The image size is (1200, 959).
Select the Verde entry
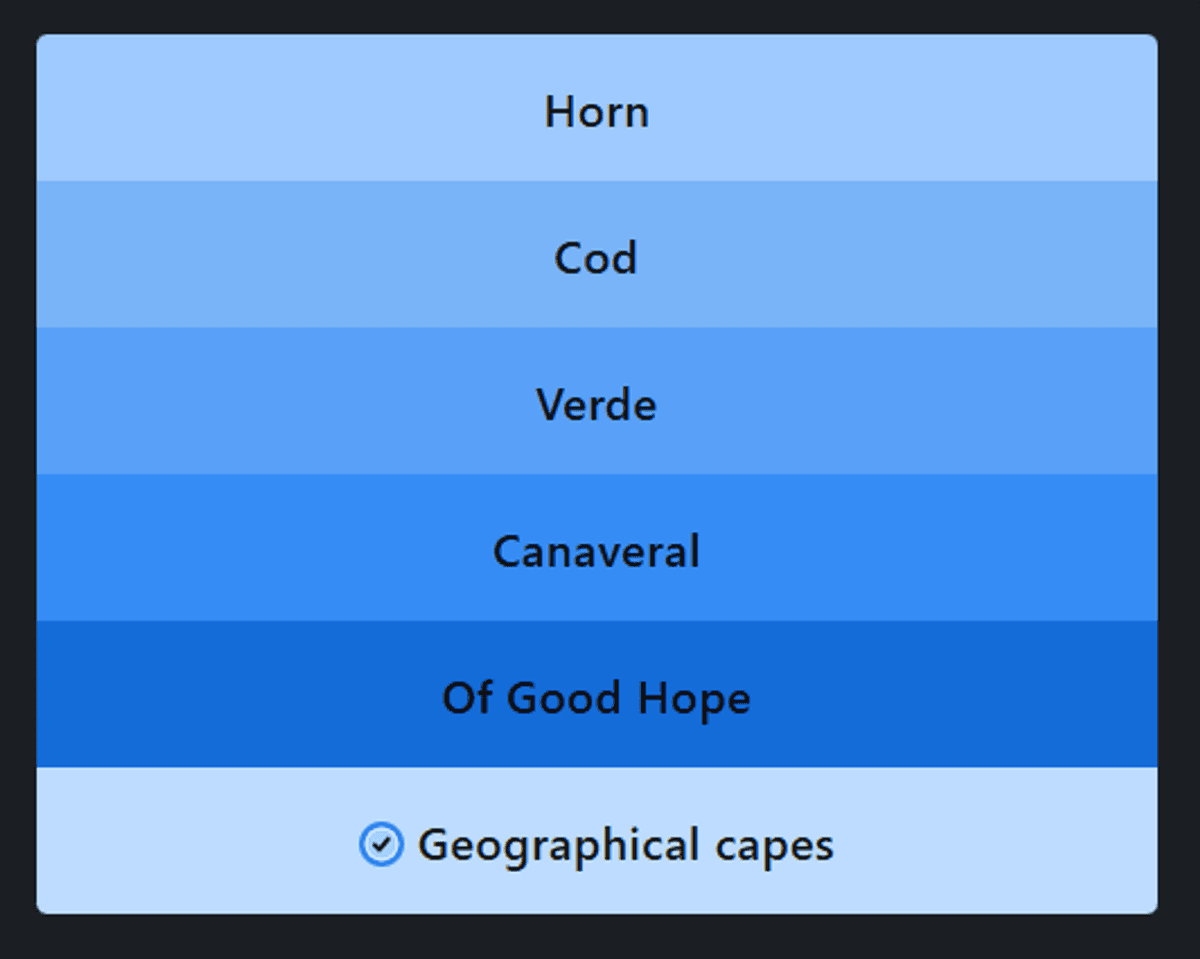(597, 401)
